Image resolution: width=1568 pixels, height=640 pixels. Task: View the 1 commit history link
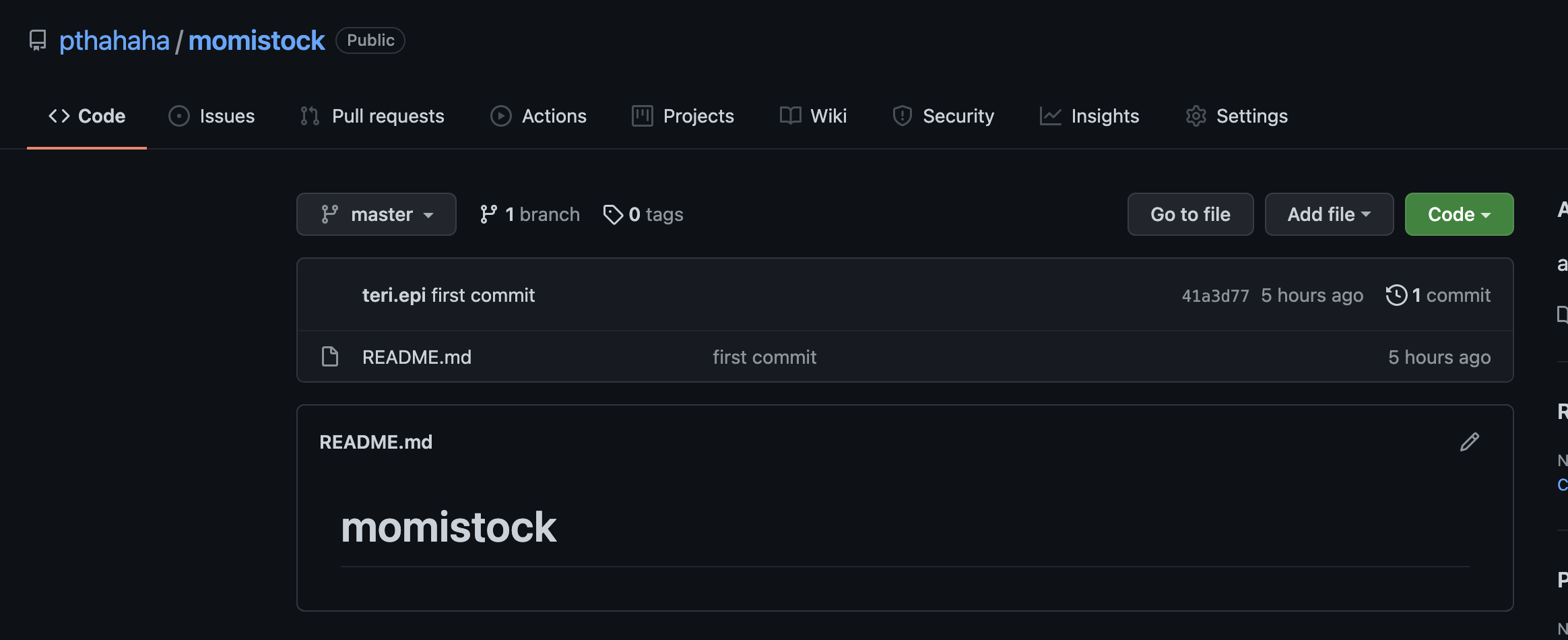(1438, 295)
